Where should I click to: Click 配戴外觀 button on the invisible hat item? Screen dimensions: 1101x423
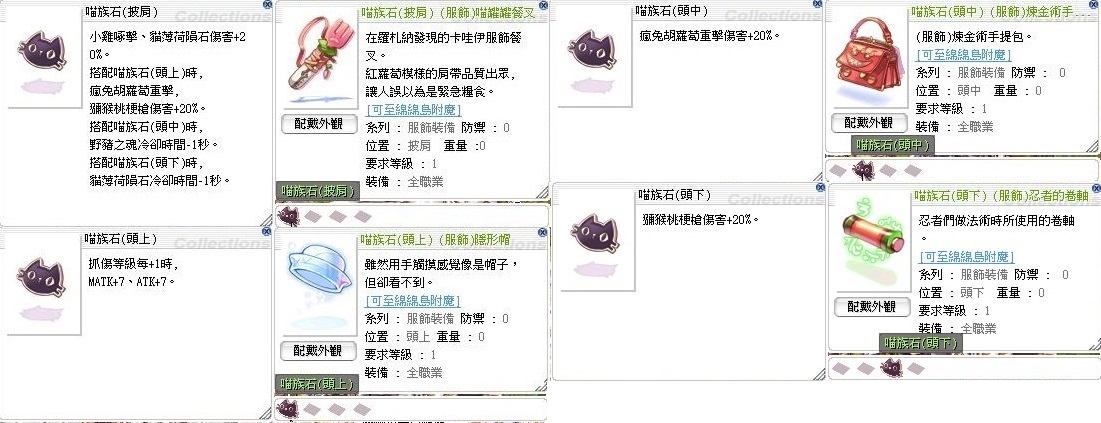click(318, 351)
